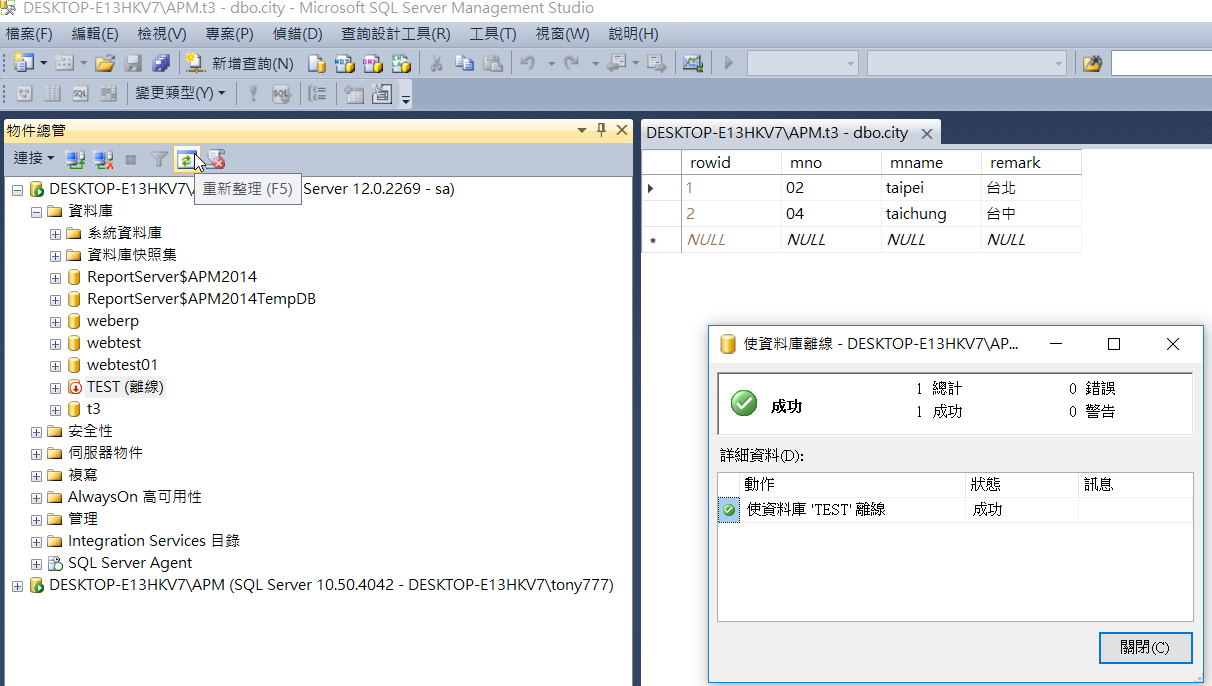Screen dimensions: 1212x686
Task: Click the Database Engine Query icon
Action: pyautogui.click(x=317, y=63)
